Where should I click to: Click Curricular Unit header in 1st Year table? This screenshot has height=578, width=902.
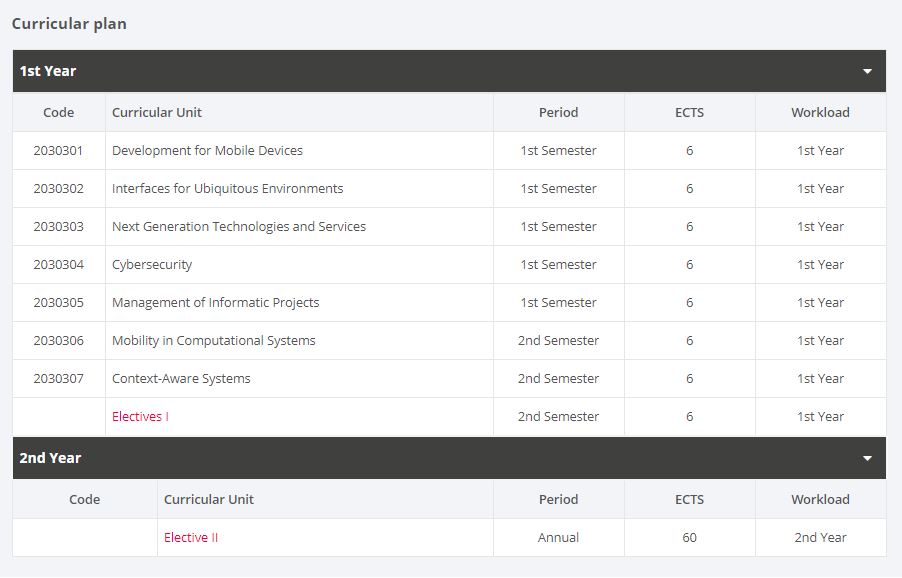[x=156, y=113]
